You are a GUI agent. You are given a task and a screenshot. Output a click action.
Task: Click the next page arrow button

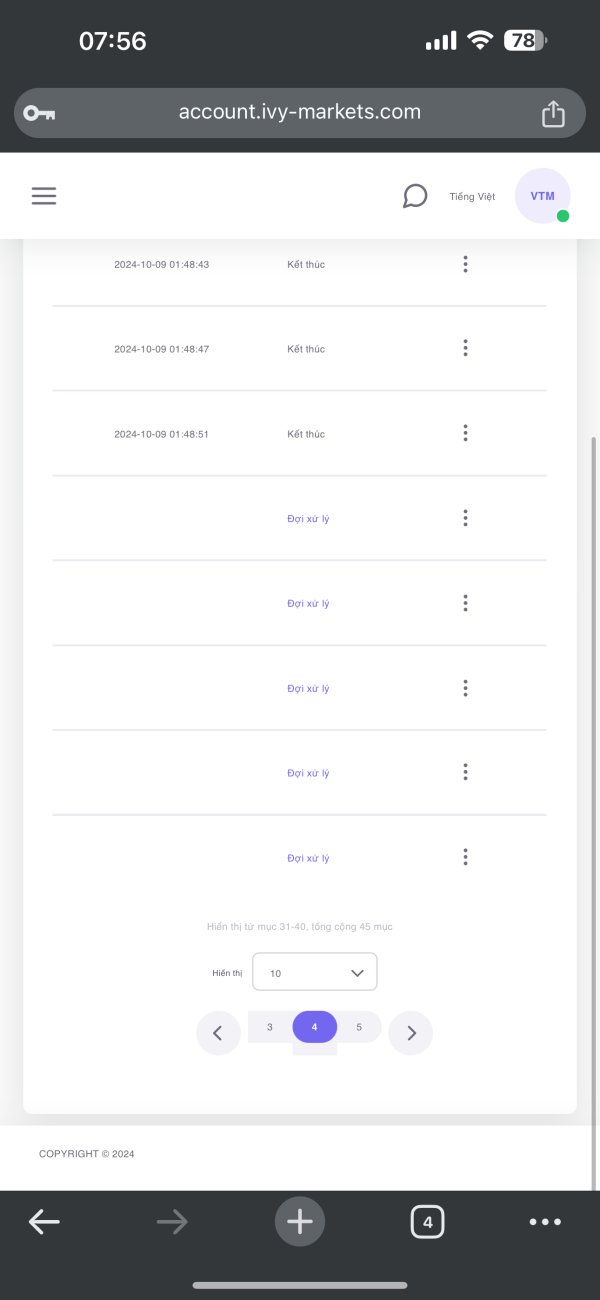[411, 1033]
